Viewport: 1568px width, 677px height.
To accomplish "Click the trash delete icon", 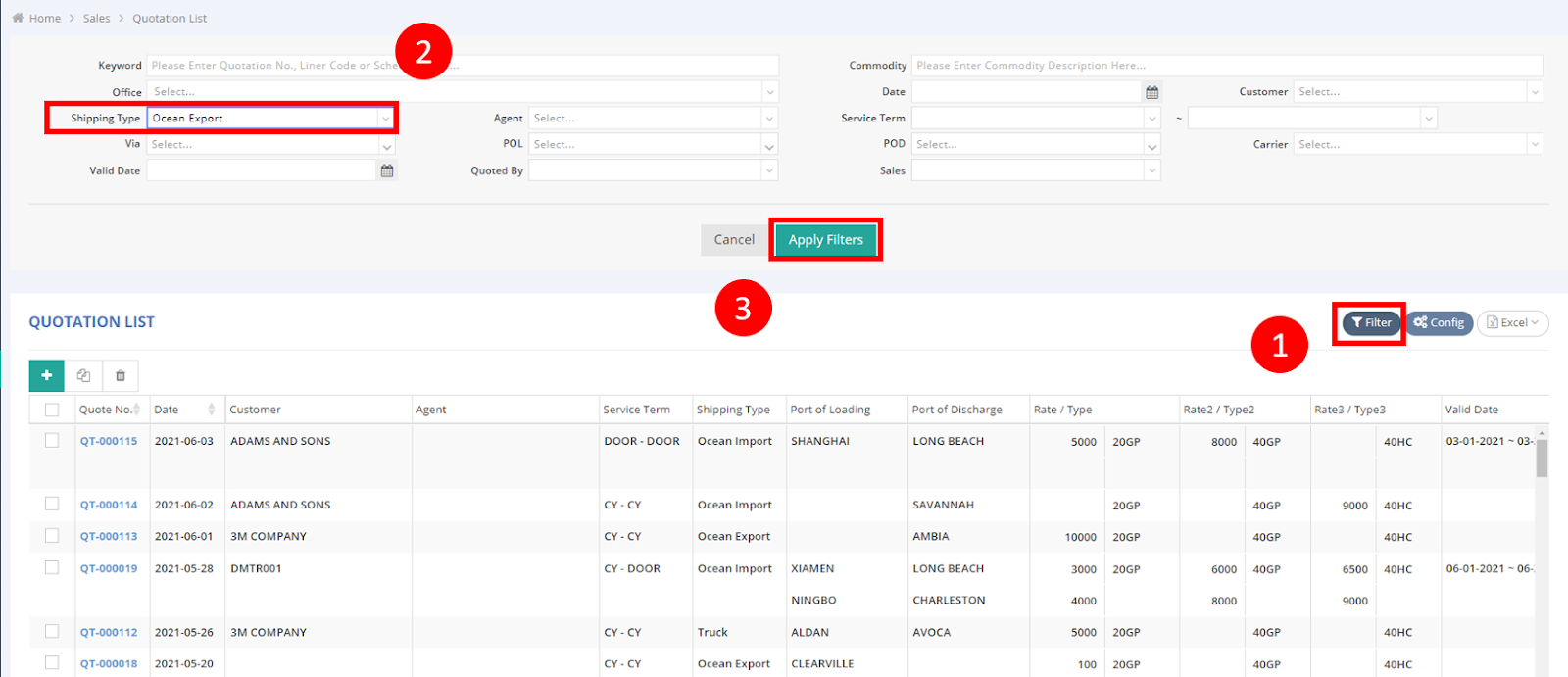I will pyautogui.click(x=121, y=376).
